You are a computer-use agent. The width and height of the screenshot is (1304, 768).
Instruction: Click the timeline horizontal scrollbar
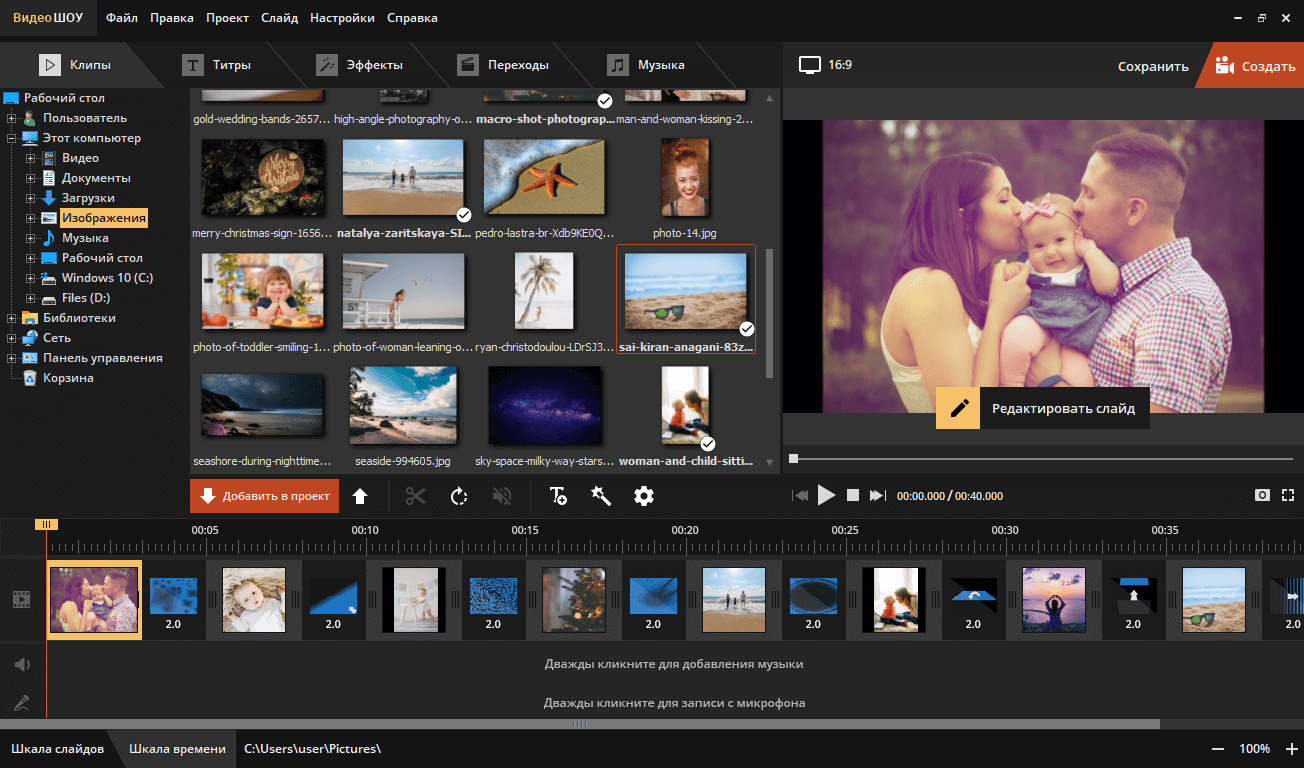[x=580, y=724]
